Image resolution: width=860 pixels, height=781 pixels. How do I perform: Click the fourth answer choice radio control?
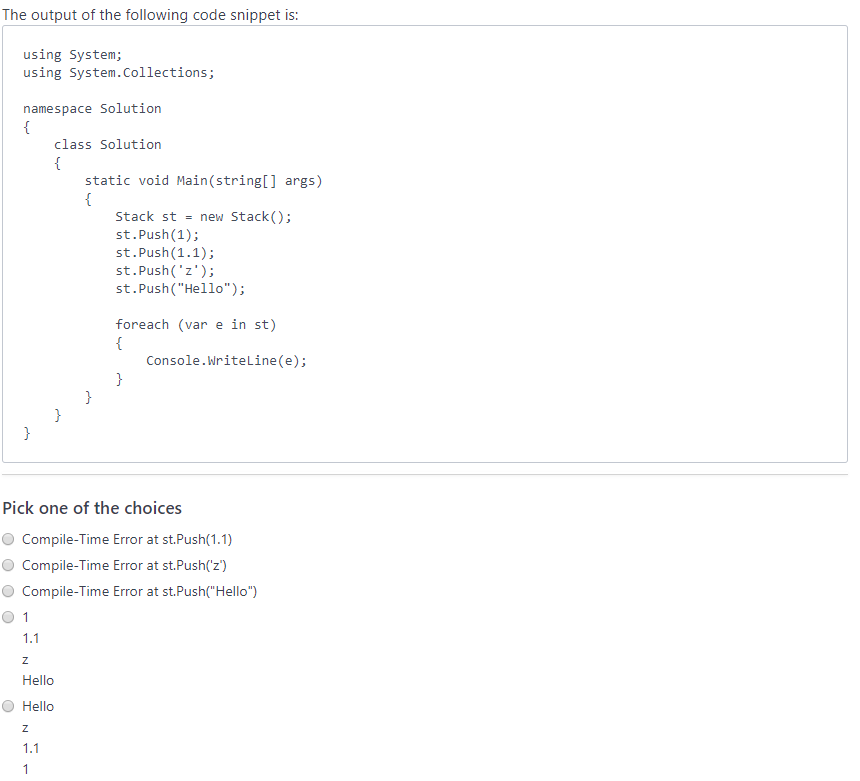[8, 617]
